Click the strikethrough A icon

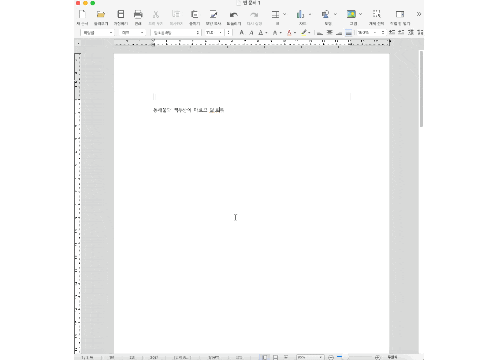tap(275, 32)
